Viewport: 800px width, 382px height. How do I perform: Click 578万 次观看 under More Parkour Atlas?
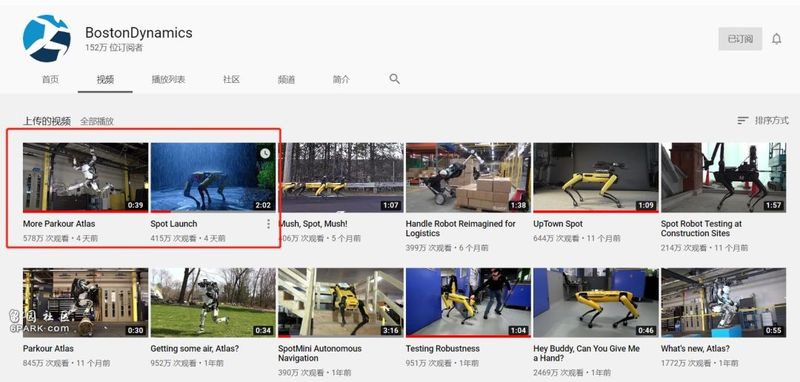click(46, 238)
